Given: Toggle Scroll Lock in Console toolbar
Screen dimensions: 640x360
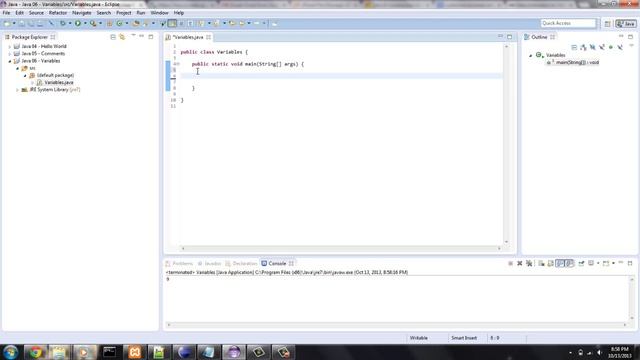Looking at the screenshot, I should [x=551, y=264].
